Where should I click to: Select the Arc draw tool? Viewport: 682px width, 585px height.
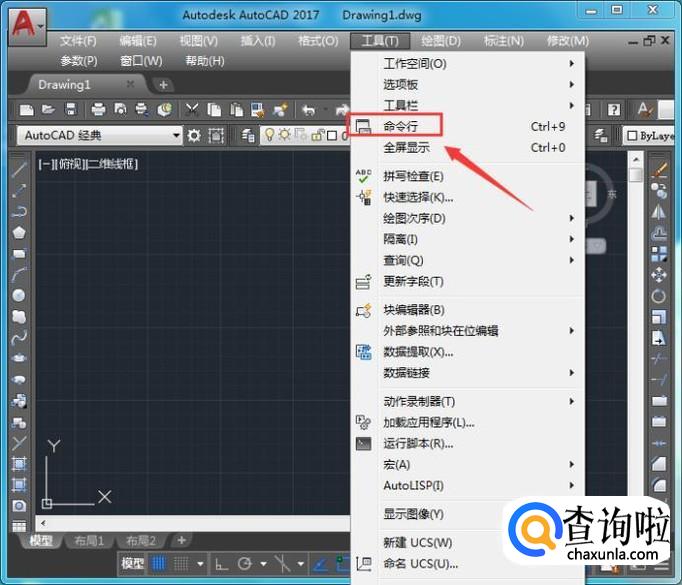click(x=19, y=275)
